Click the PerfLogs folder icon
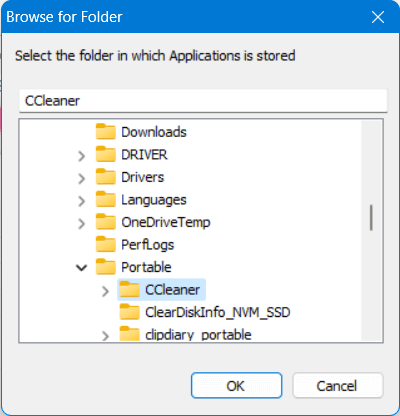Image resolution: width=400 pixels, height=416 pixels. tap(106, 245)
